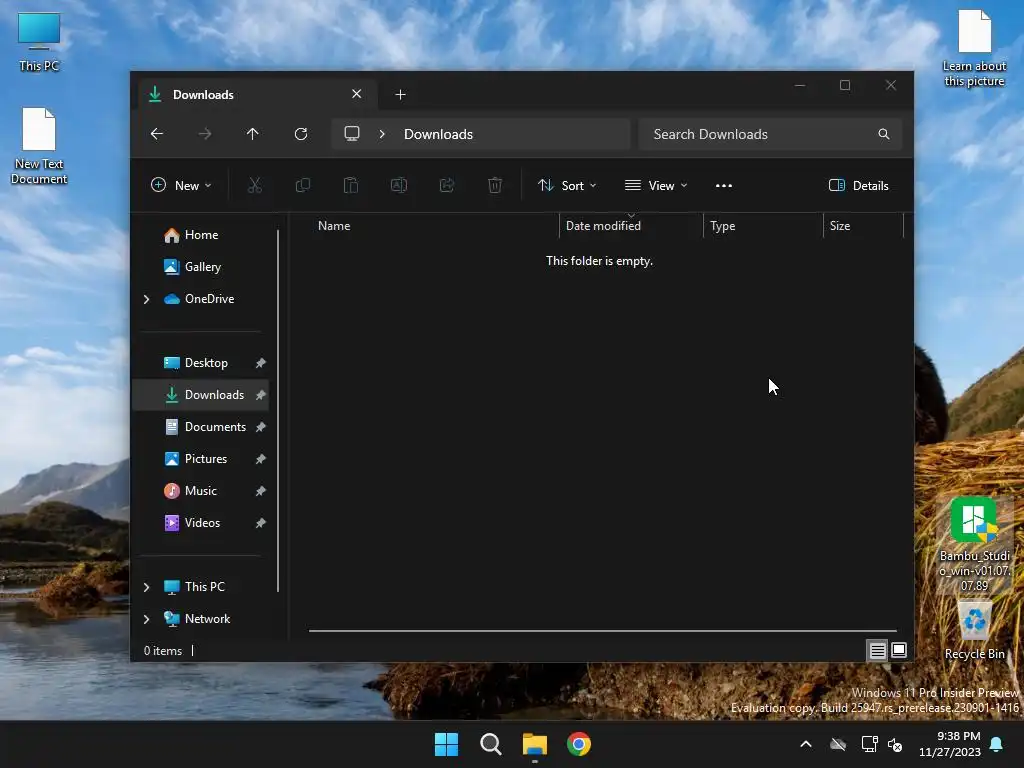This screenshot has height=768, width=1024.
Task: Open the New item dropdown
Action: tap(181, 185)
